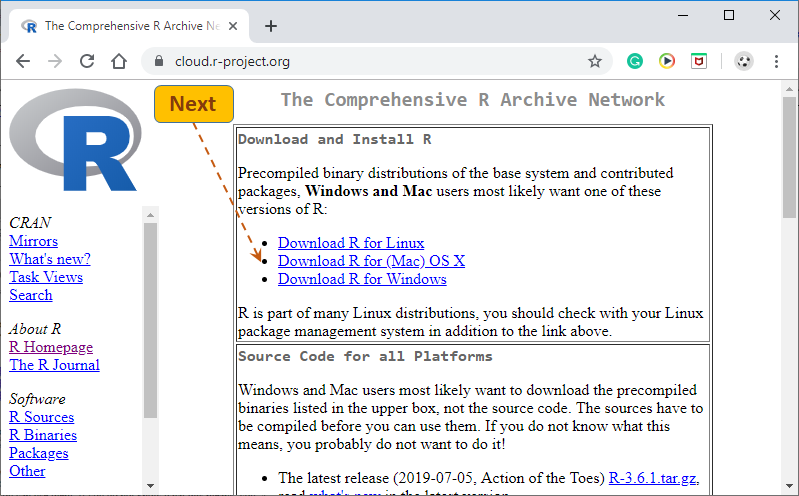Screen dimensions: 799x496
Task: Open The R Journal link
Action: (x=55, y=365)
